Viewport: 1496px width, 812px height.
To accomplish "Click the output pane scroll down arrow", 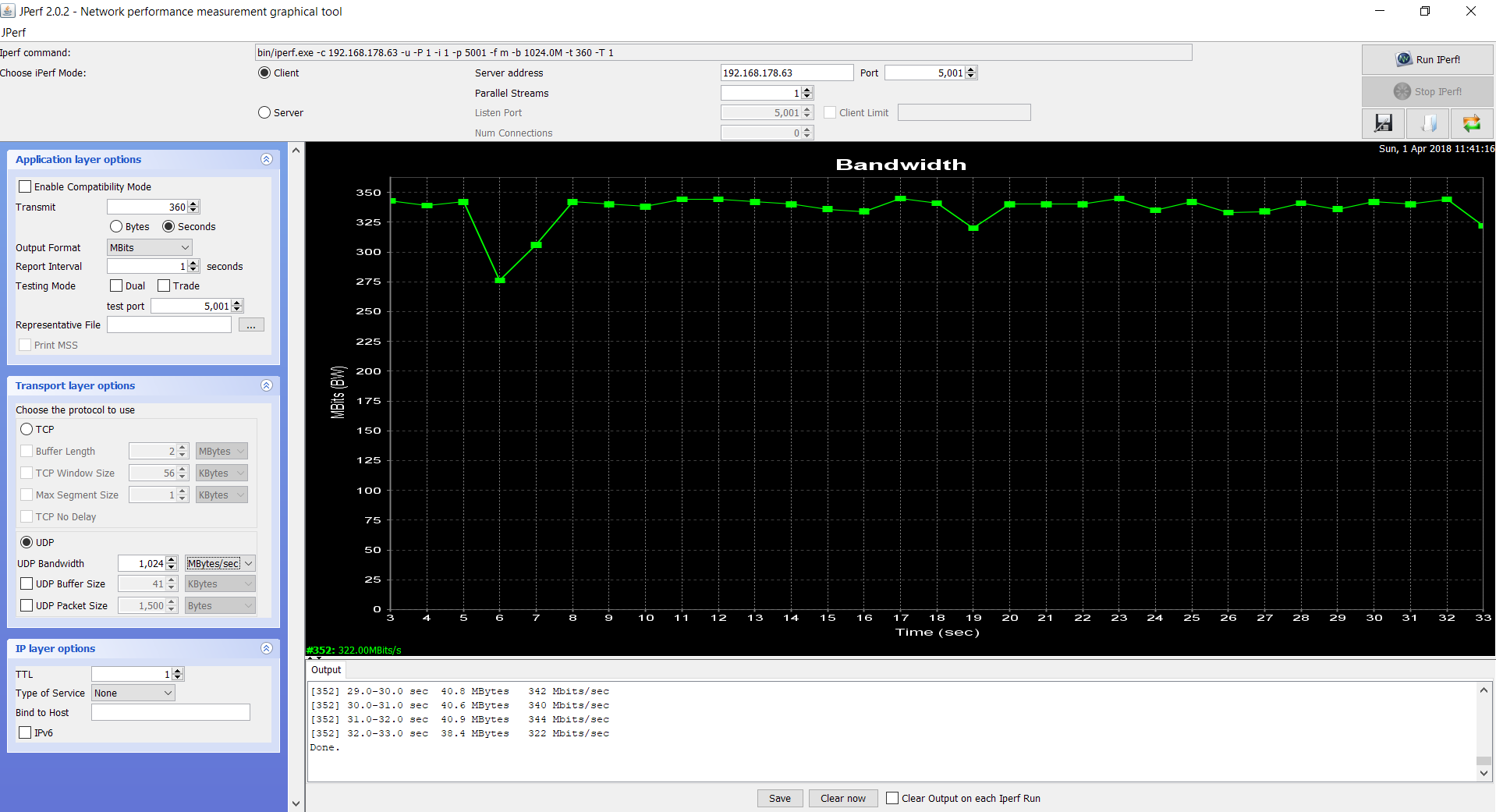I will (1484, 773).
